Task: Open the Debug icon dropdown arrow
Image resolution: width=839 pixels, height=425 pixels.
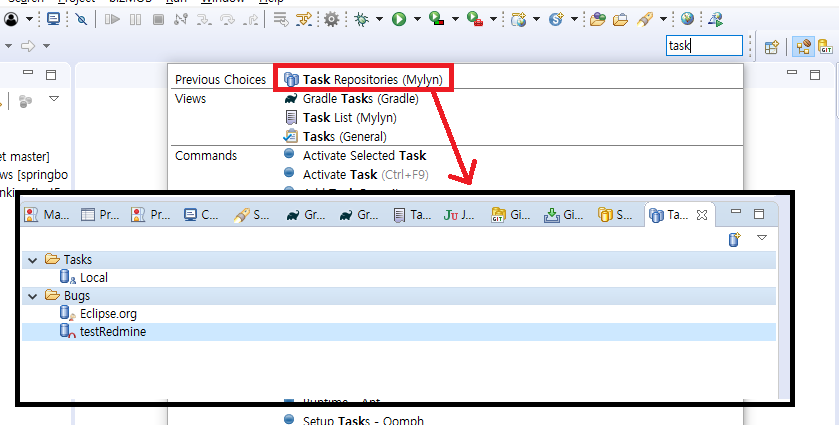Action: tap(379, 20)
